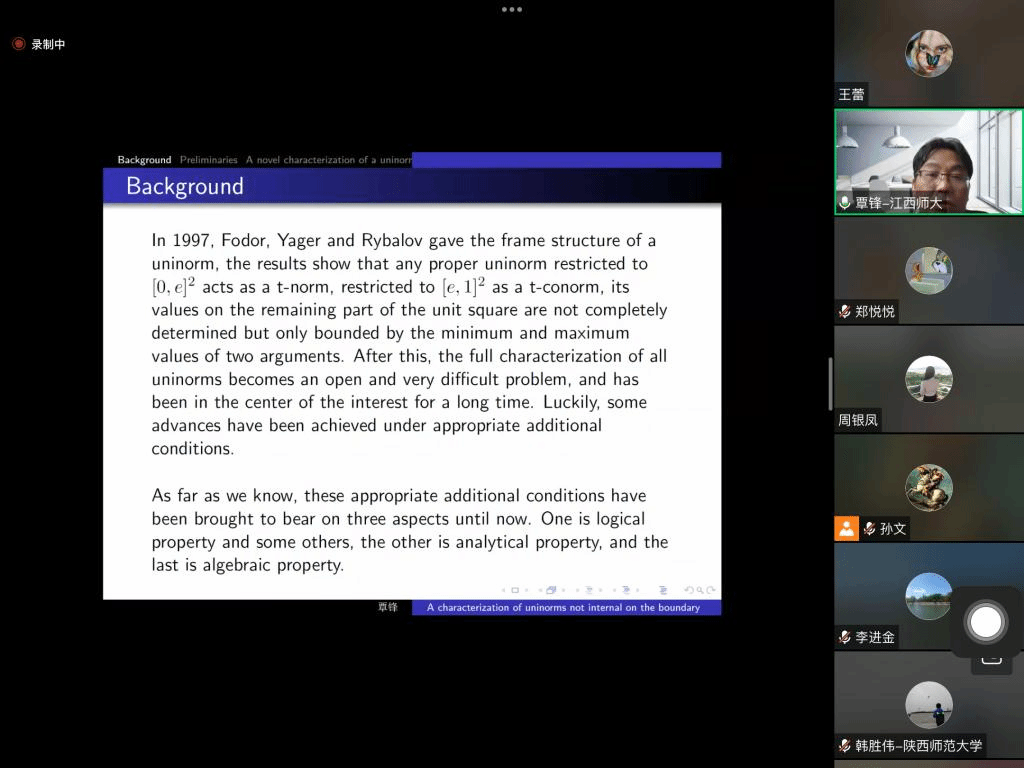Image resolution: width=1024 pixels, height=768 pixels.
Task: Select the Background section in slide header
Action: (x=144, y=160)
